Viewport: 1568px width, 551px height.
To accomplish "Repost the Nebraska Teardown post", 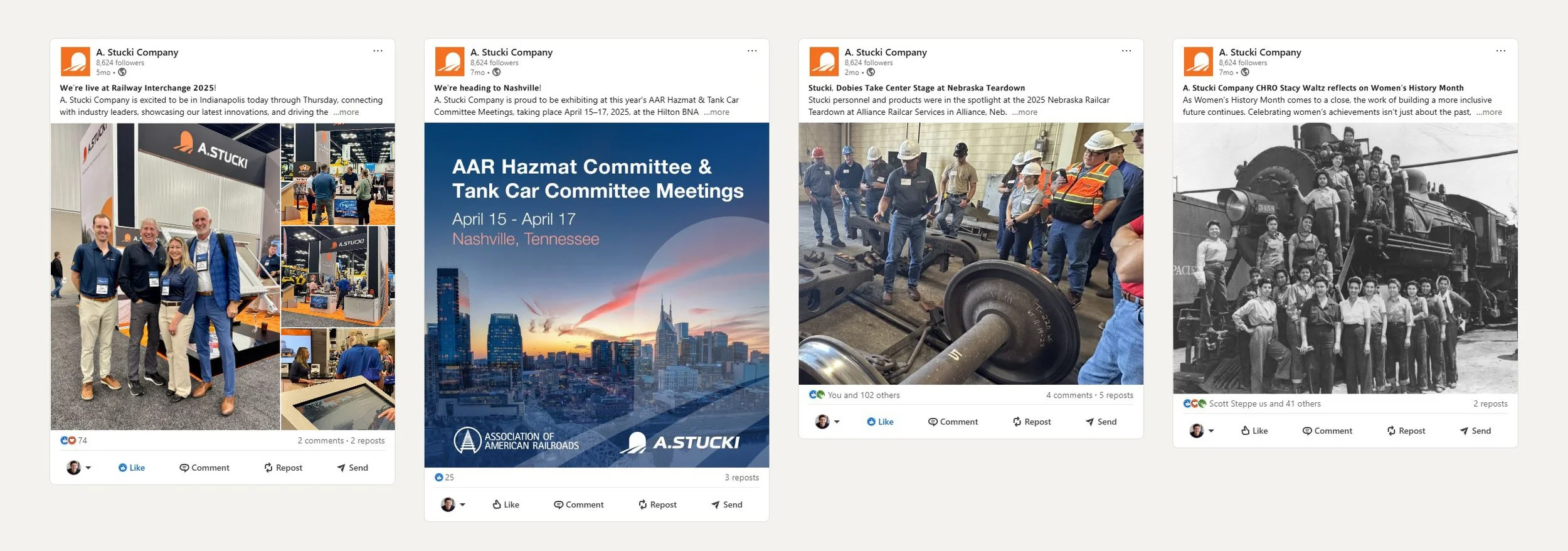I will (1032, 422).
